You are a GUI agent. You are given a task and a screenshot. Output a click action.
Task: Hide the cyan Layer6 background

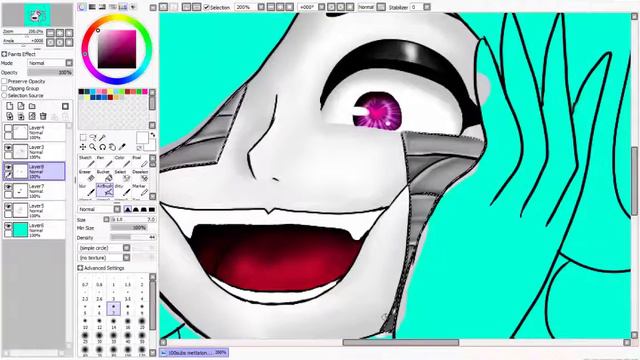point(8,226)
